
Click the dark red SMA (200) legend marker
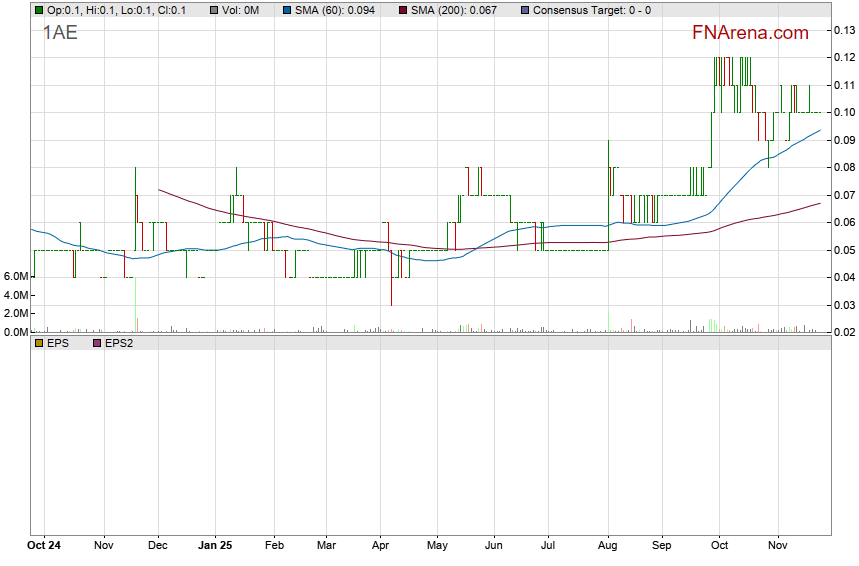point(402,10)
